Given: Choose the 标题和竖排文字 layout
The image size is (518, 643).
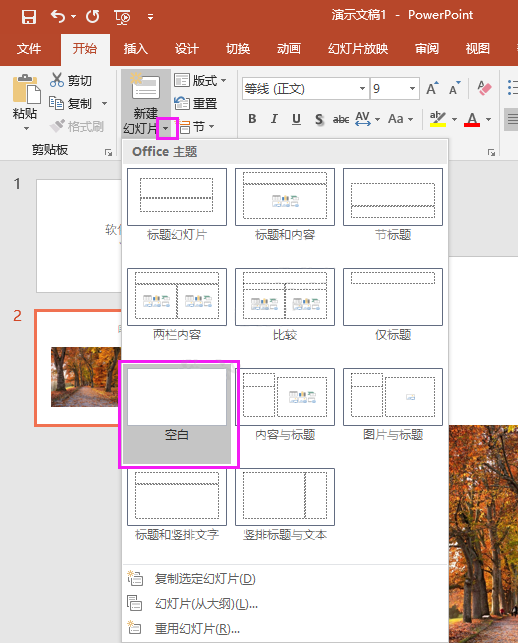Looking at the screenshot, I should (177, 505).
